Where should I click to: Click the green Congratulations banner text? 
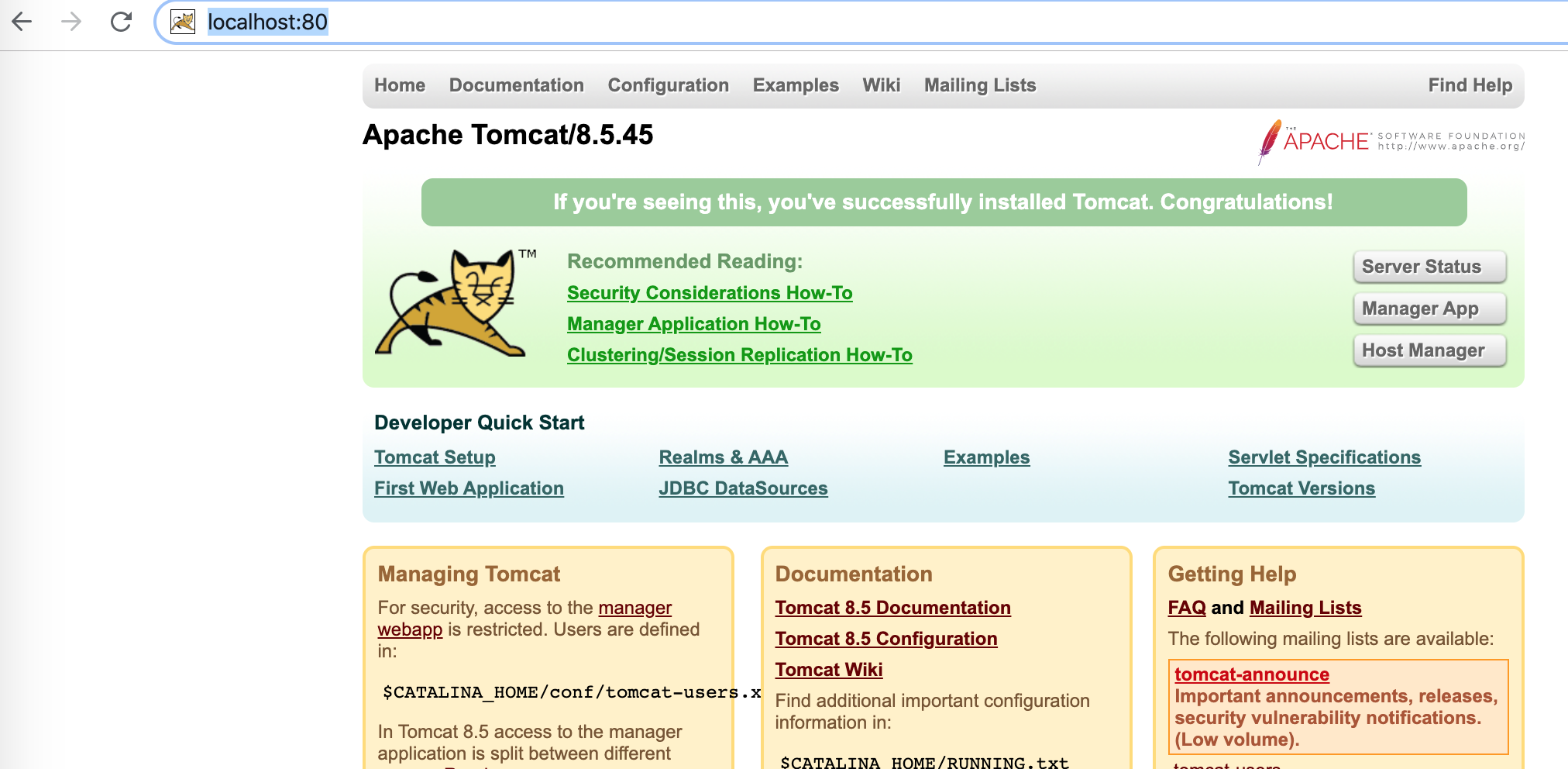pos(944,202)
